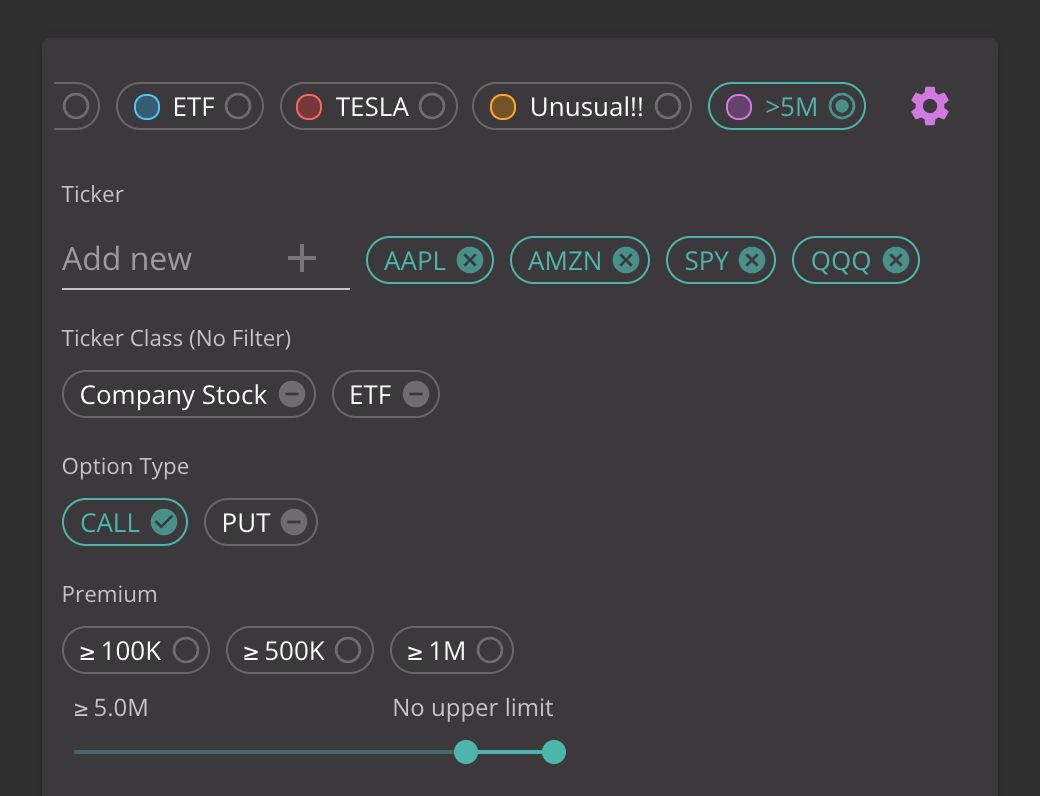Enable the PUT option type
Image resolution: width=1040 pixels, height=796 pixels.
click(261, 522)
